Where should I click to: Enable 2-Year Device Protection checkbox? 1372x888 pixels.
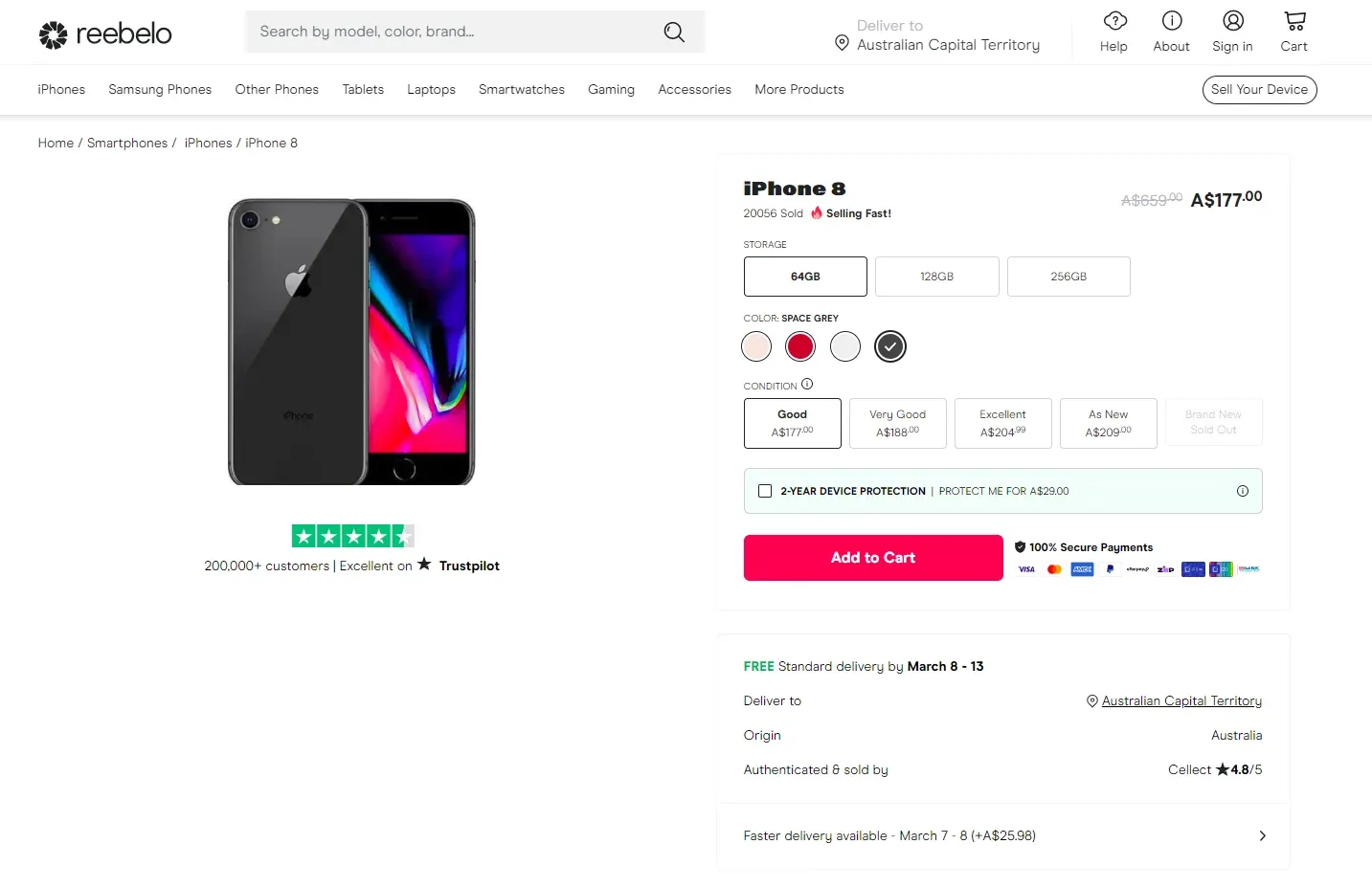(x=765, y=491)
